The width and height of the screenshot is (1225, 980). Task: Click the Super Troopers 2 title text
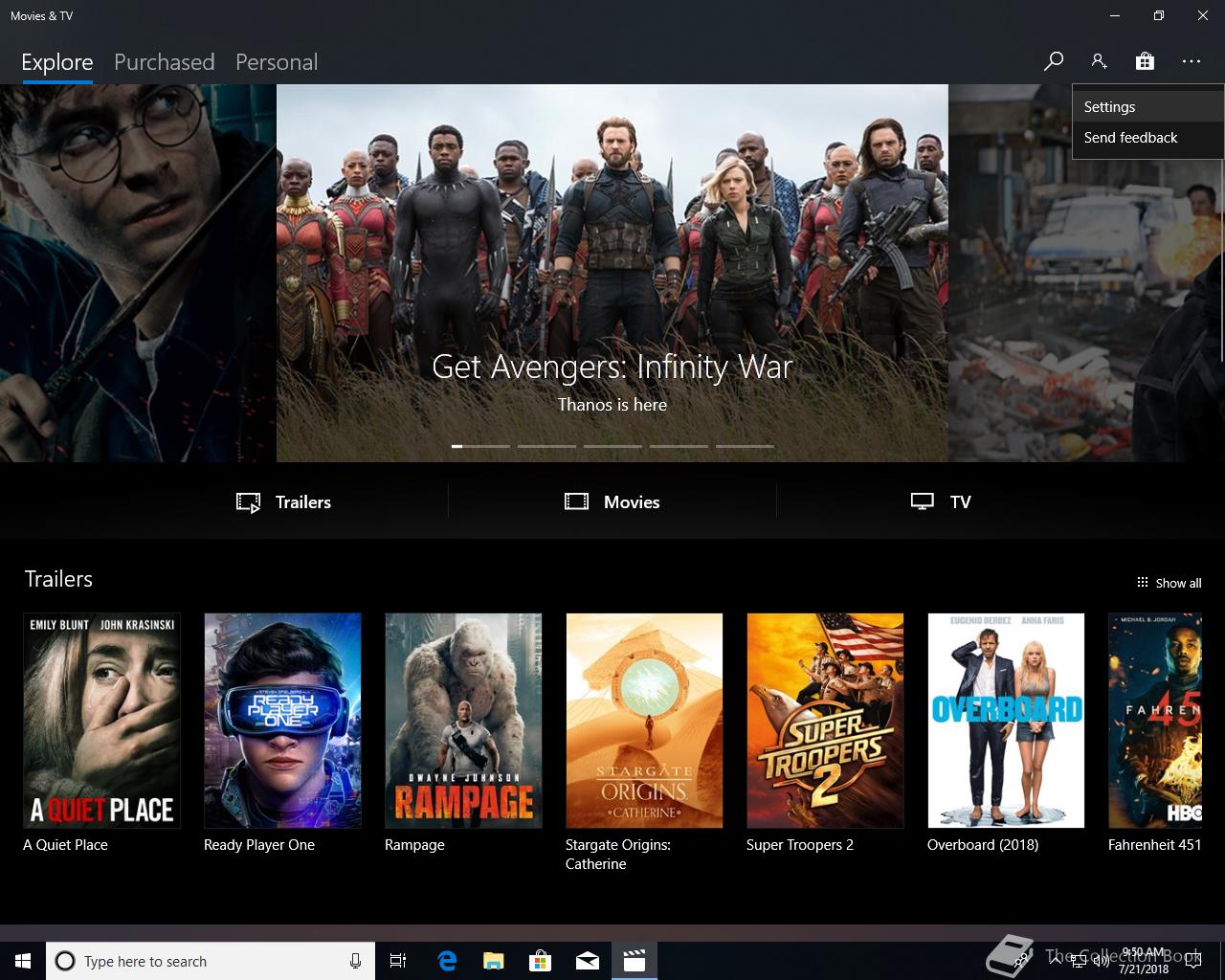click(800, 845)
